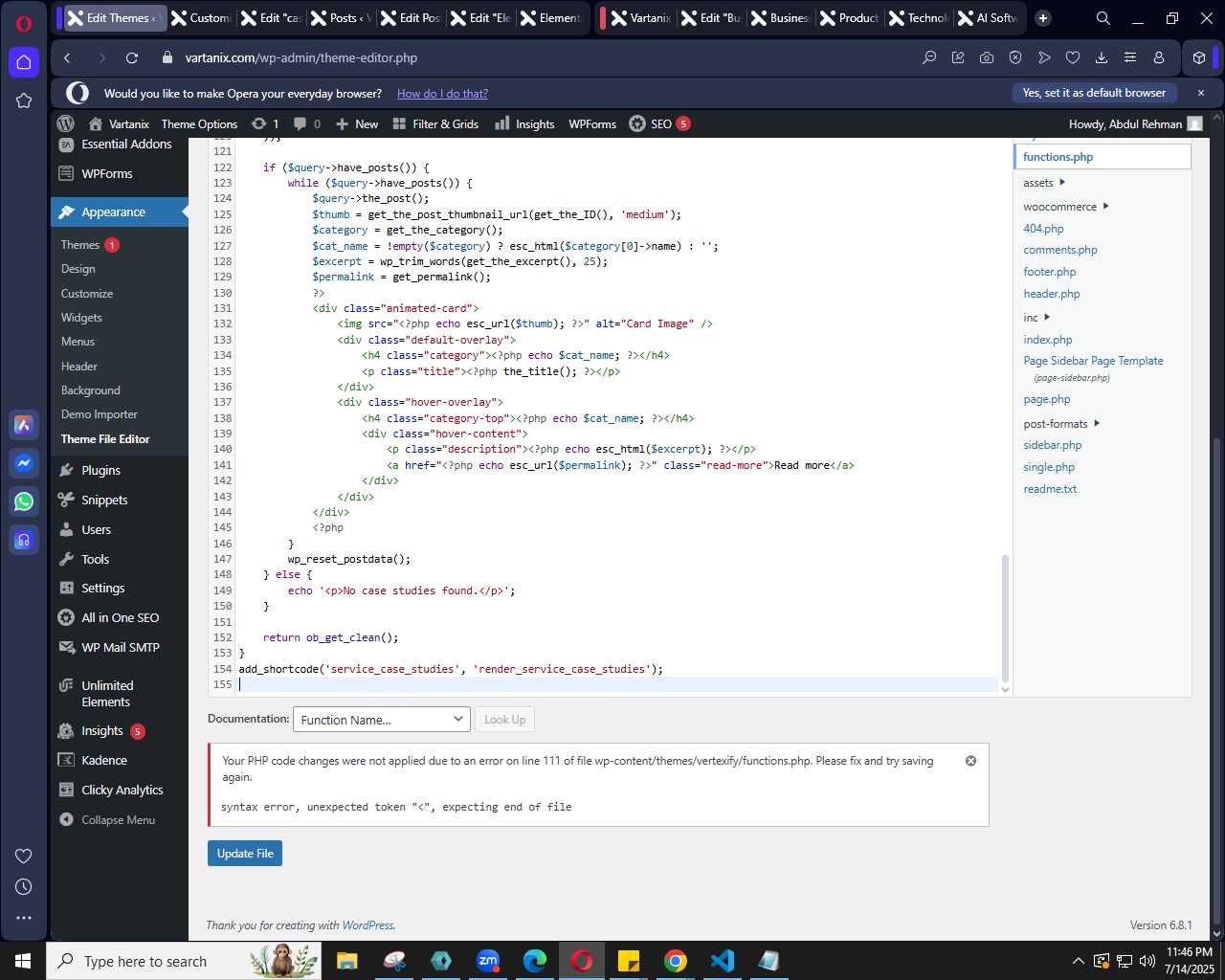Open Visual Studio Code from taskbar
The height and width of the screenshot is (980, 1225).
723,961
